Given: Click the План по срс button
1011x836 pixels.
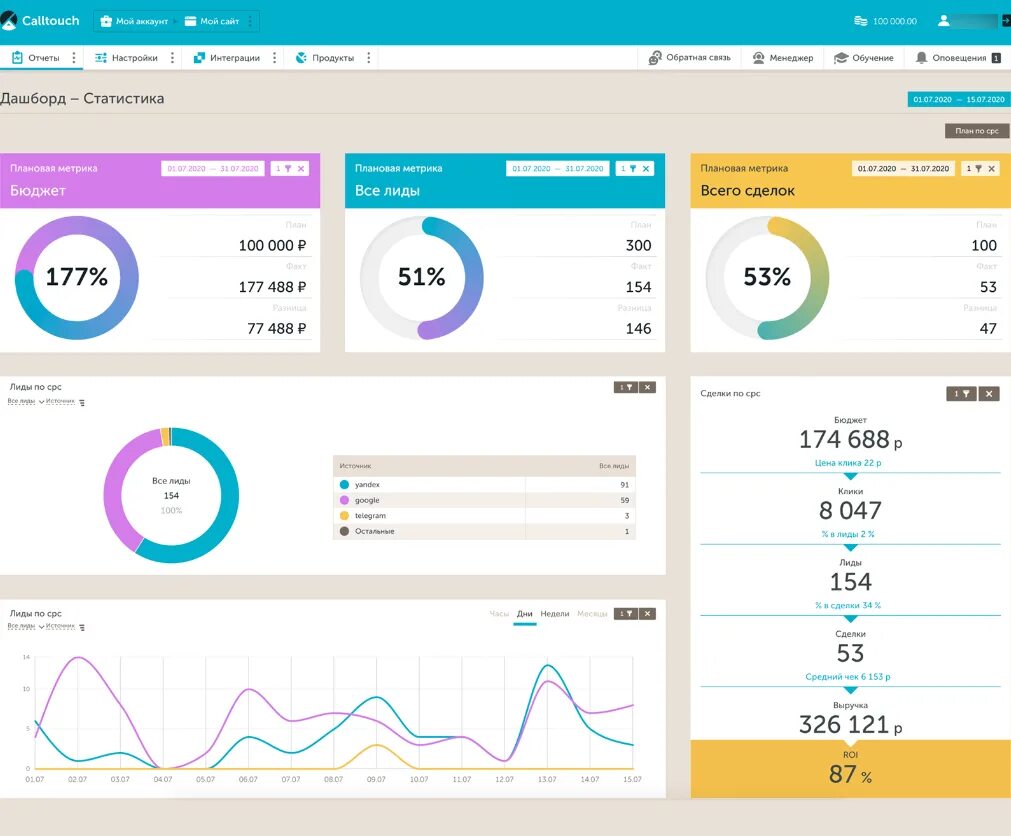Looking at the screenshot, I should (x=975, y=130).
